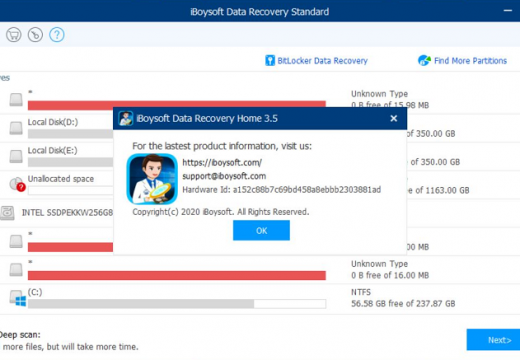520x360 pixels.
Task: Click the iBoysoft logo in dialog title
Action: pyautogui.click(x=126, y=118)
